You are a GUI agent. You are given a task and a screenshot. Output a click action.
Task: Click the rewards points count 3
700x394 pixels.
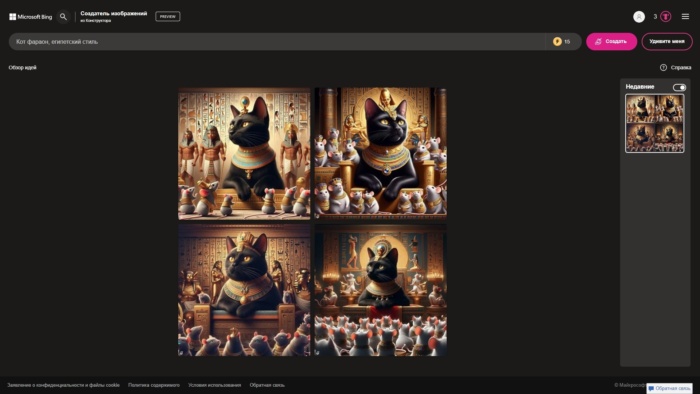[x=655, y=17]
